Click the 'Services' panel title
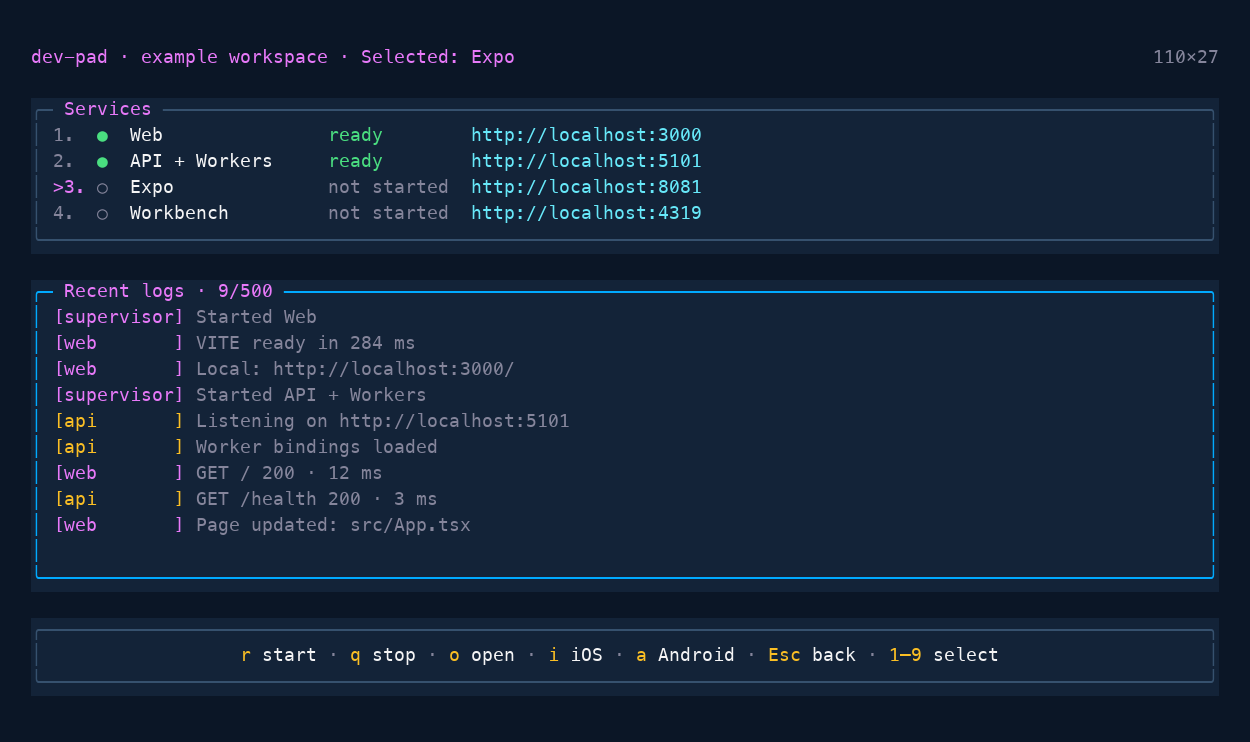The width and height of the screenshot is (1250, 742). coord(108,109)
